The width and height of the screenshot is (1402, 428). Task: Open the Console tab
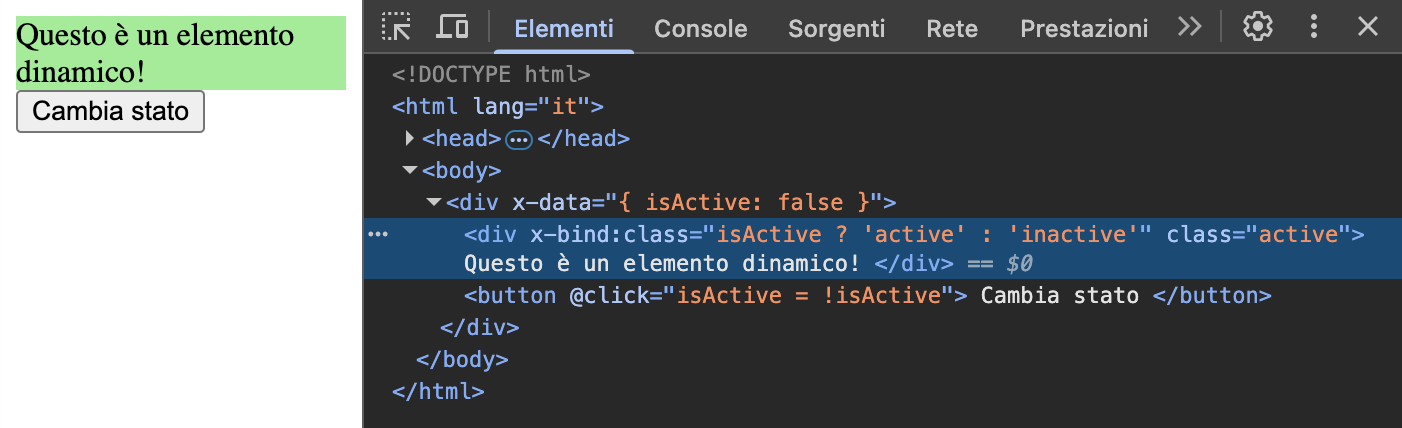point(700,29)
